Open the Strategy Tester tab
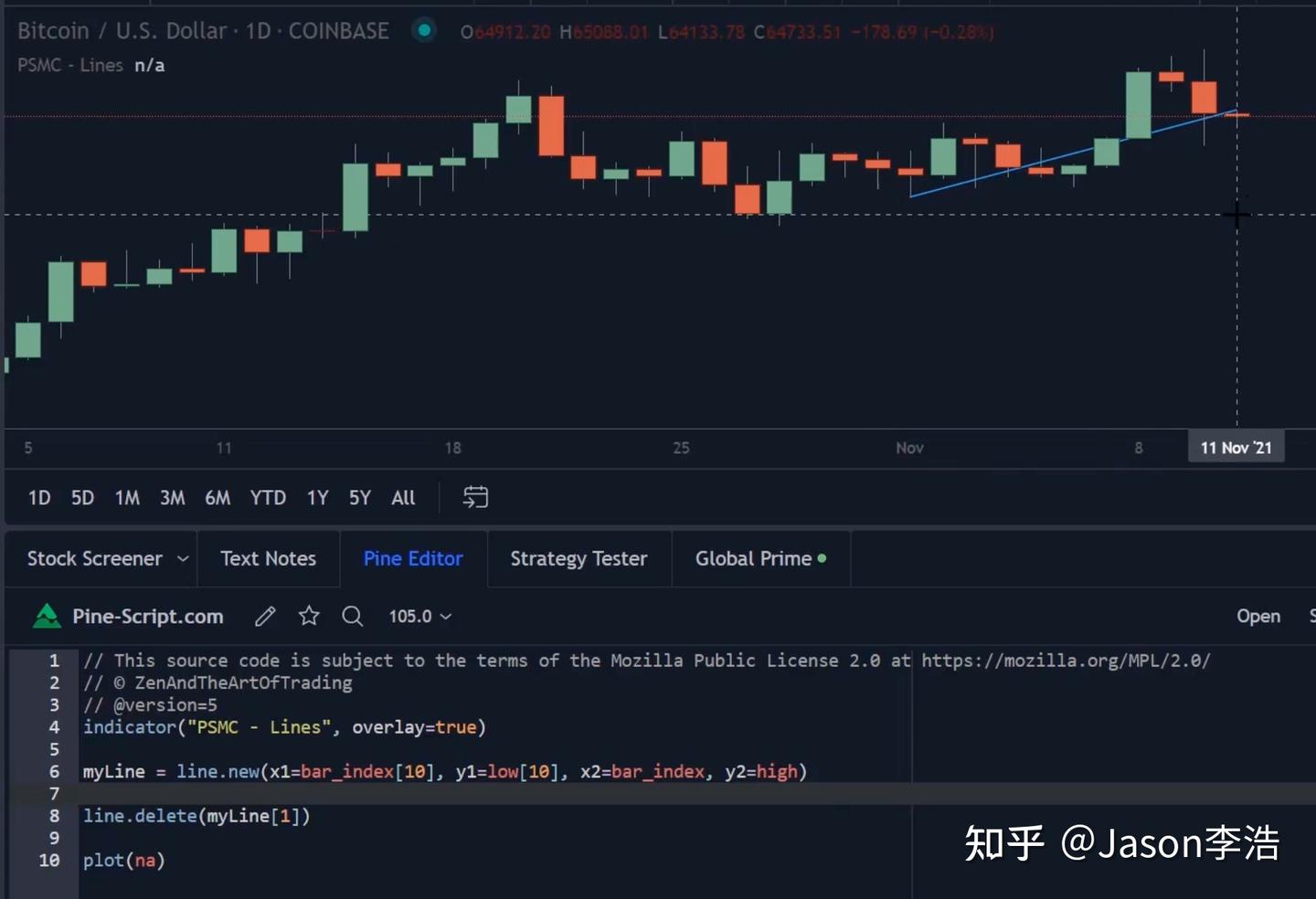 578,559
